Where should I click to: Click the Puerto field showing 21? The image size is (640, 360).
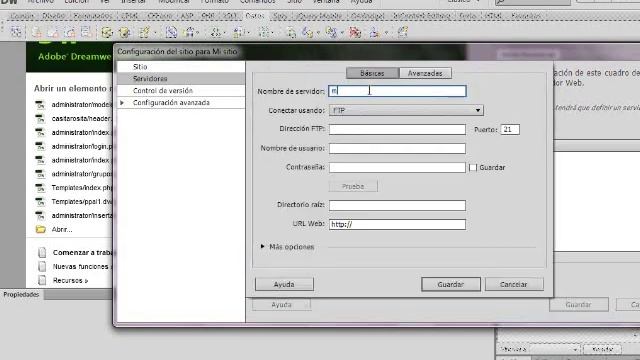pos(510,129)
